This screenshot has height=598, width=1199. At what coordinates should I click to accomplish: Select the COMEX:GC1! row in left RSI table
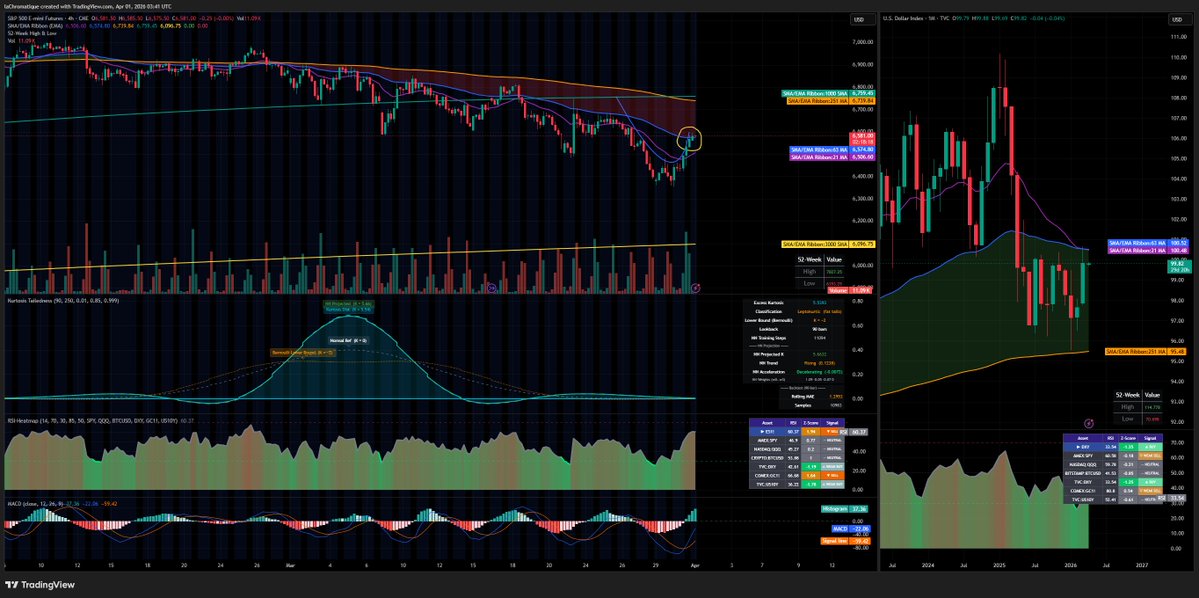point(796,475)
